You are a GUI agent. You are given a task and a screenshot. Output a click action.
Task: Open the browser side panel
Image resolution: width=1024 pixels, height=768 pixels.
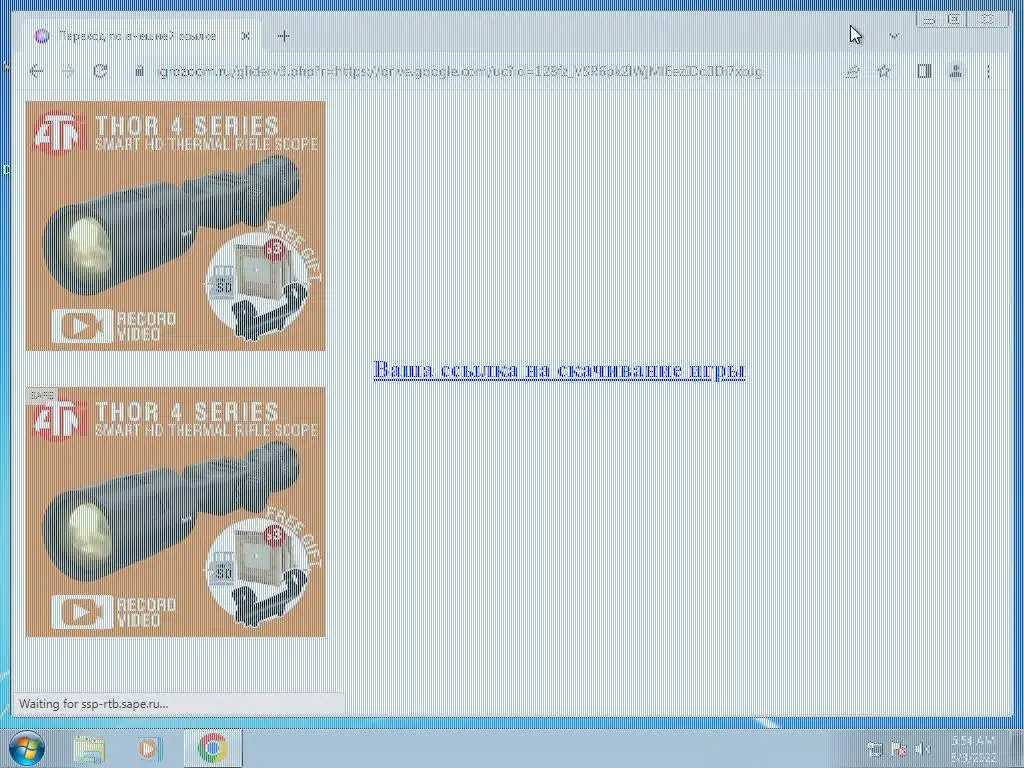click(923, 72)
